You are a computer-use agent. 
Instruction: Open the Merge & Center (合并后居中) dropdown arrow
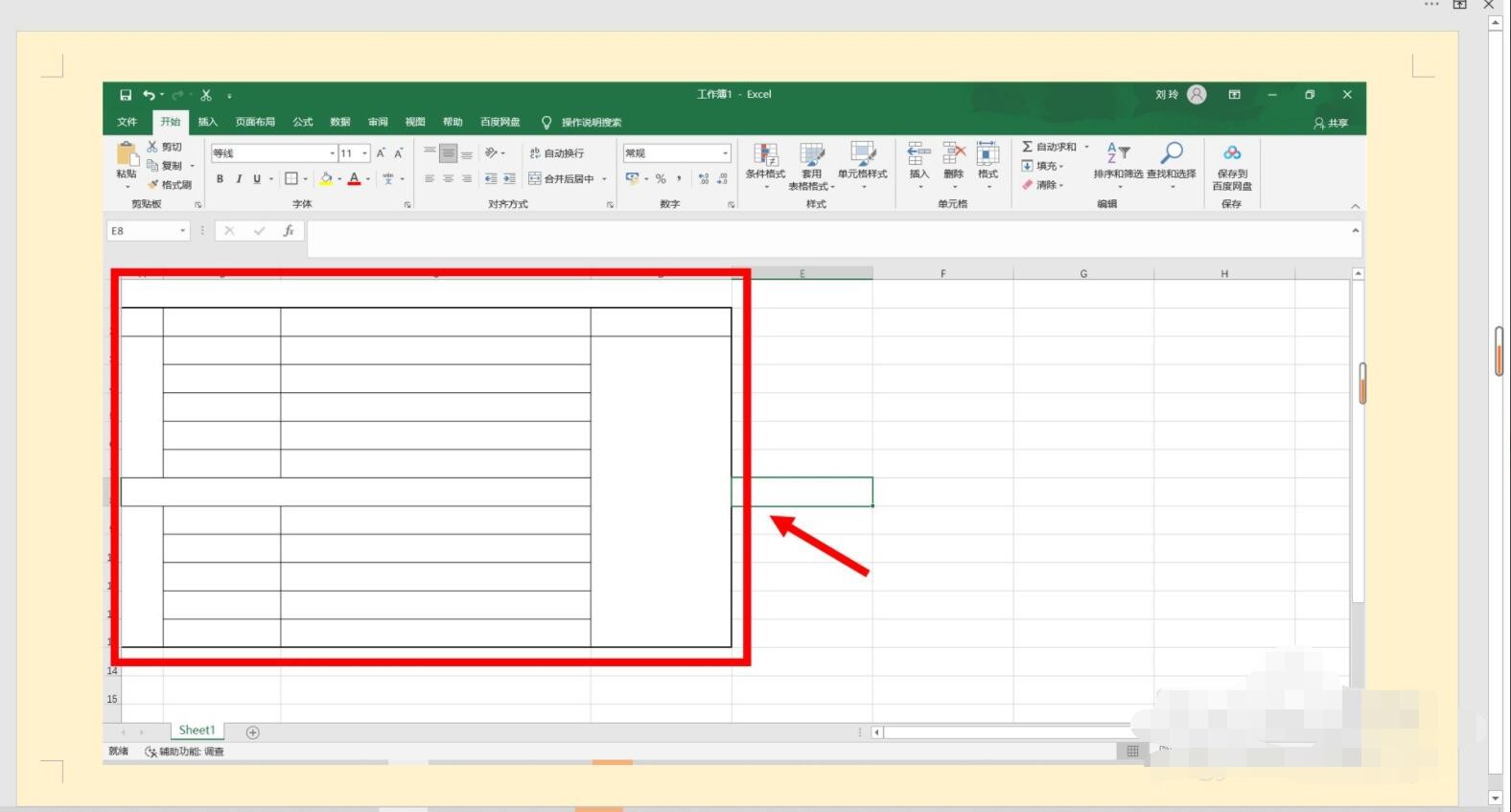coord(605,179)
